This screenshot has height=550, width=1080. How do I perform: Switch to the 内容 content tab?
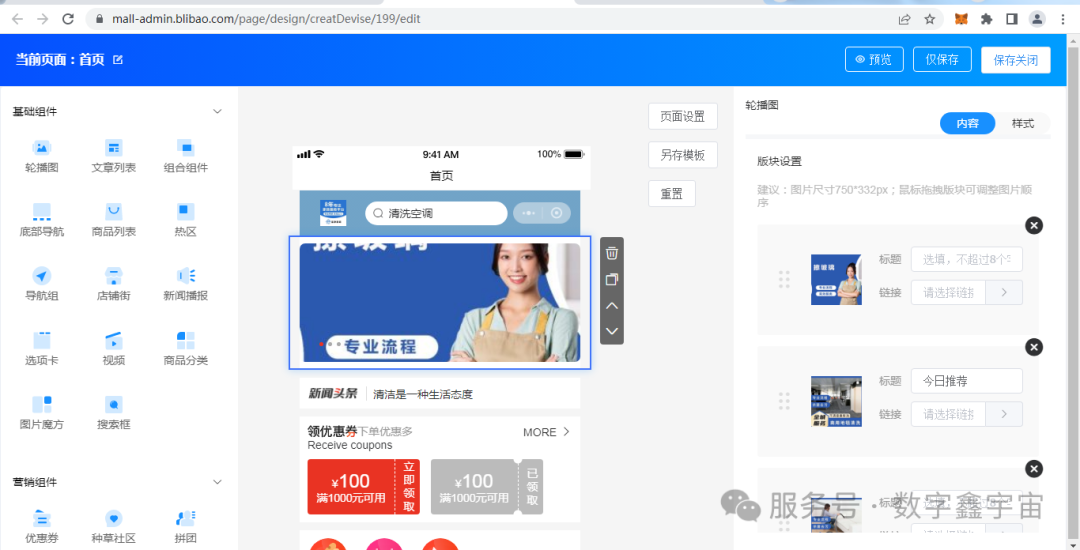pyautogui.click(x=968, y=123)
